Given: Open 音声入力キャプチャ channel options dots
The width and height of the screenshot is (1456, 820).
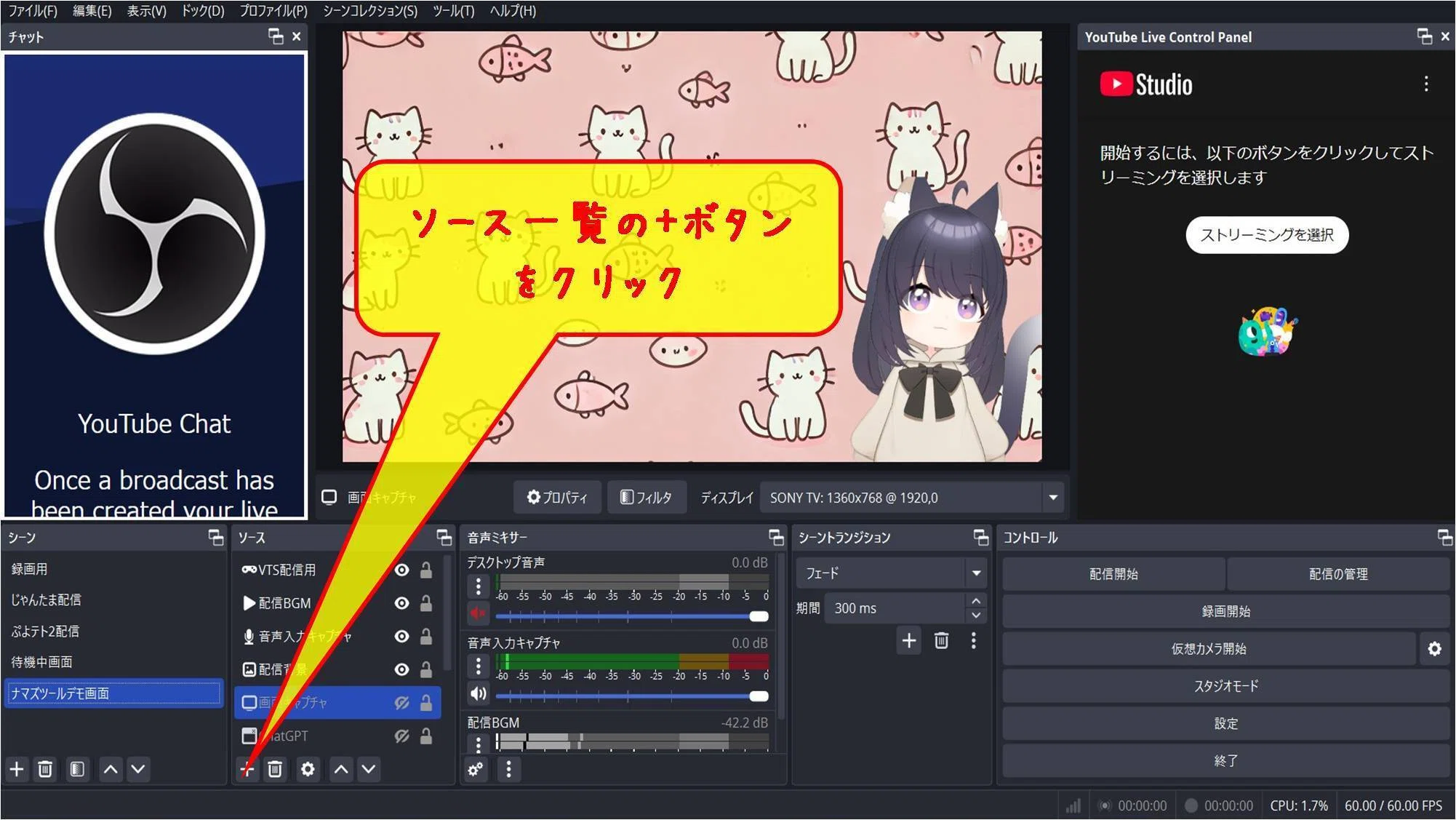Looking at the screenshot, I should 478,666.
